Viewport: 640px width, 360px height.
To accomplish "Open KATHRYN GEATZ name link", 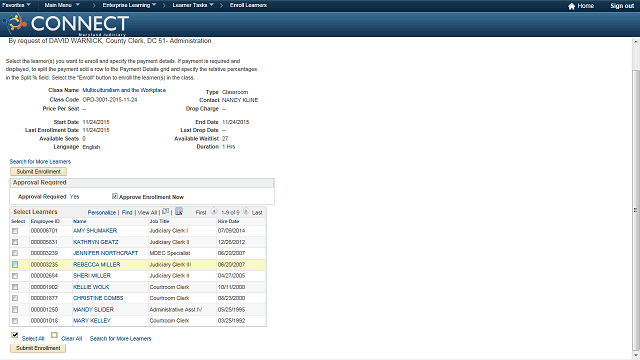I will pos(96,242).
